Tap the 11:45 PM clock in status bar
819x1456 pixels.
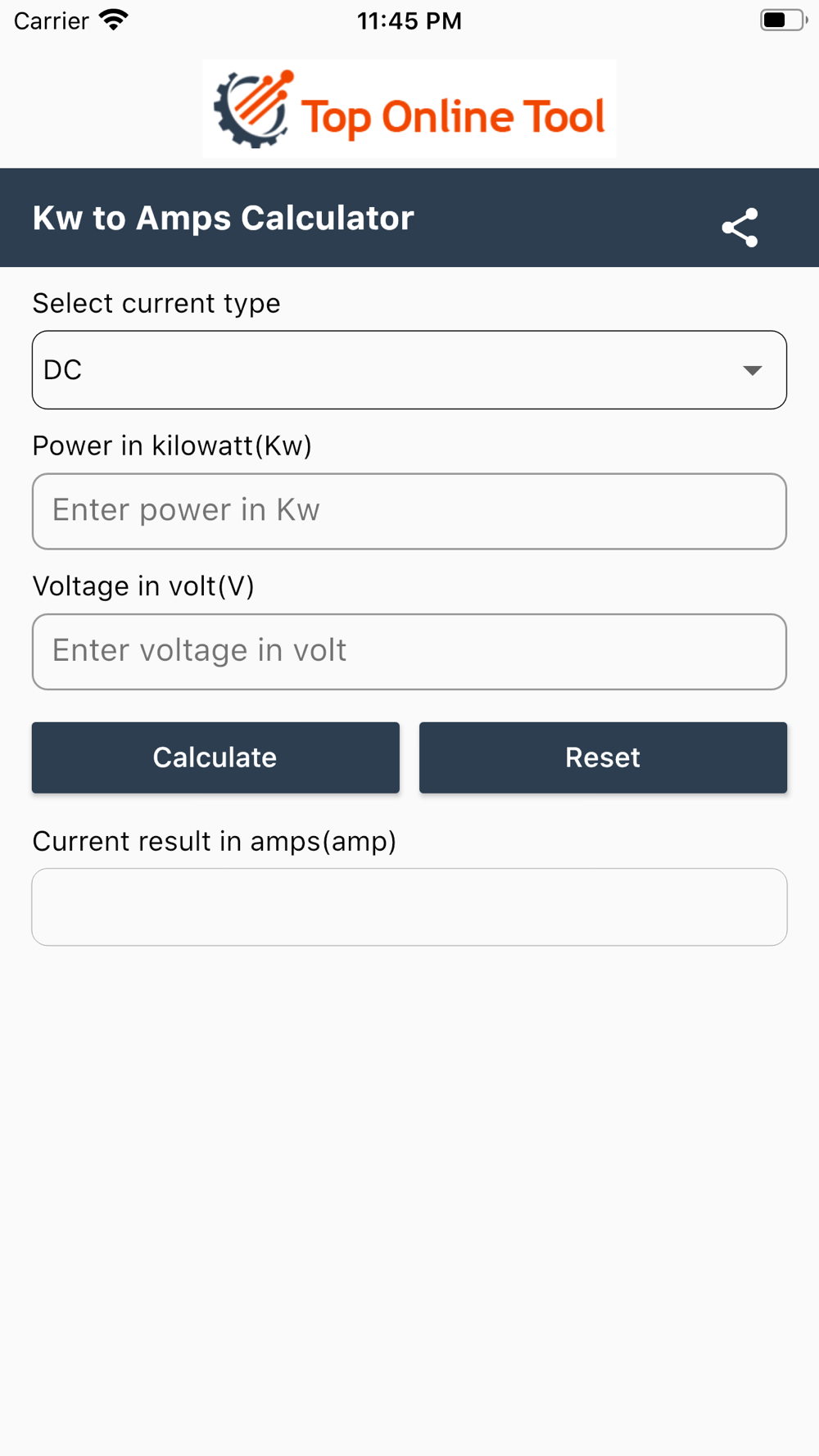pyautogui.click(x=409, y=20)
